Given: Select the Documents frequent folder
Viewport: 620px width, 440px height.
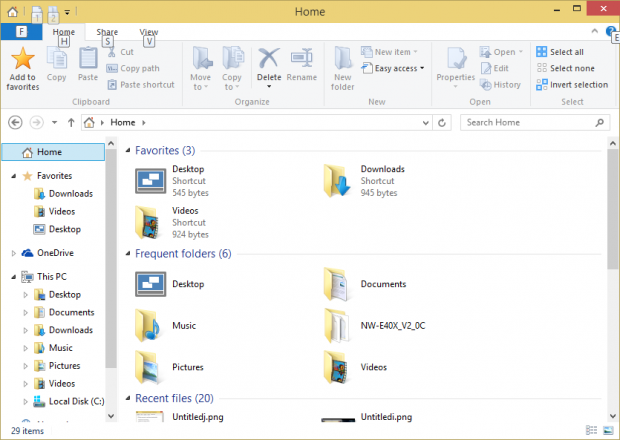Looking at the screenshot, I should coord(365,284).
